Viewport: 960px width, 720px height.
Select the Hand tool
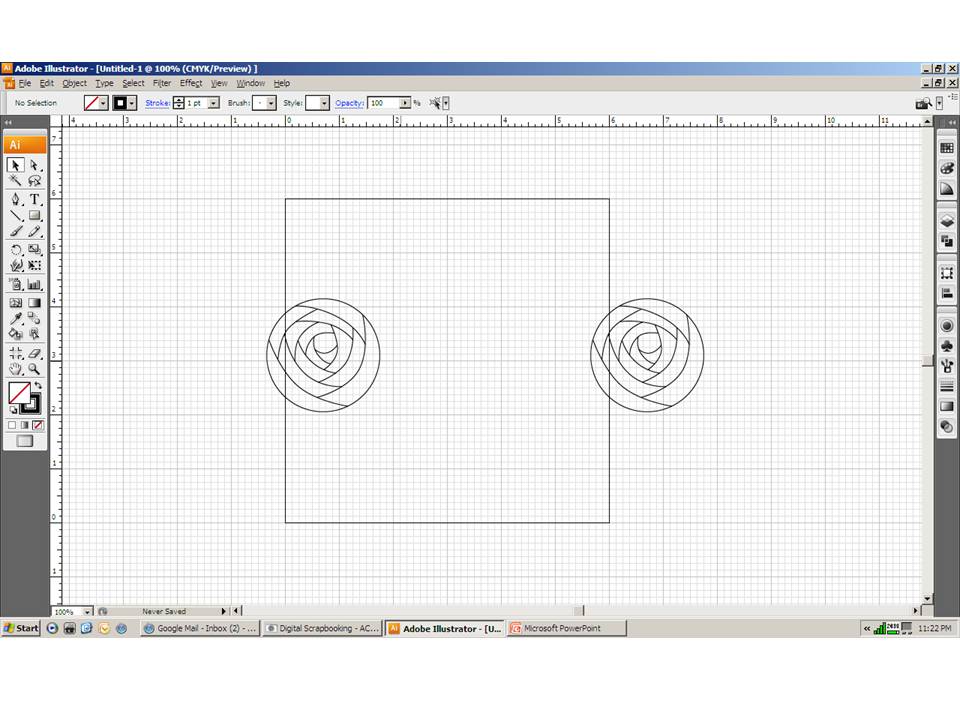pyautogui.click(x=15, y=368)
